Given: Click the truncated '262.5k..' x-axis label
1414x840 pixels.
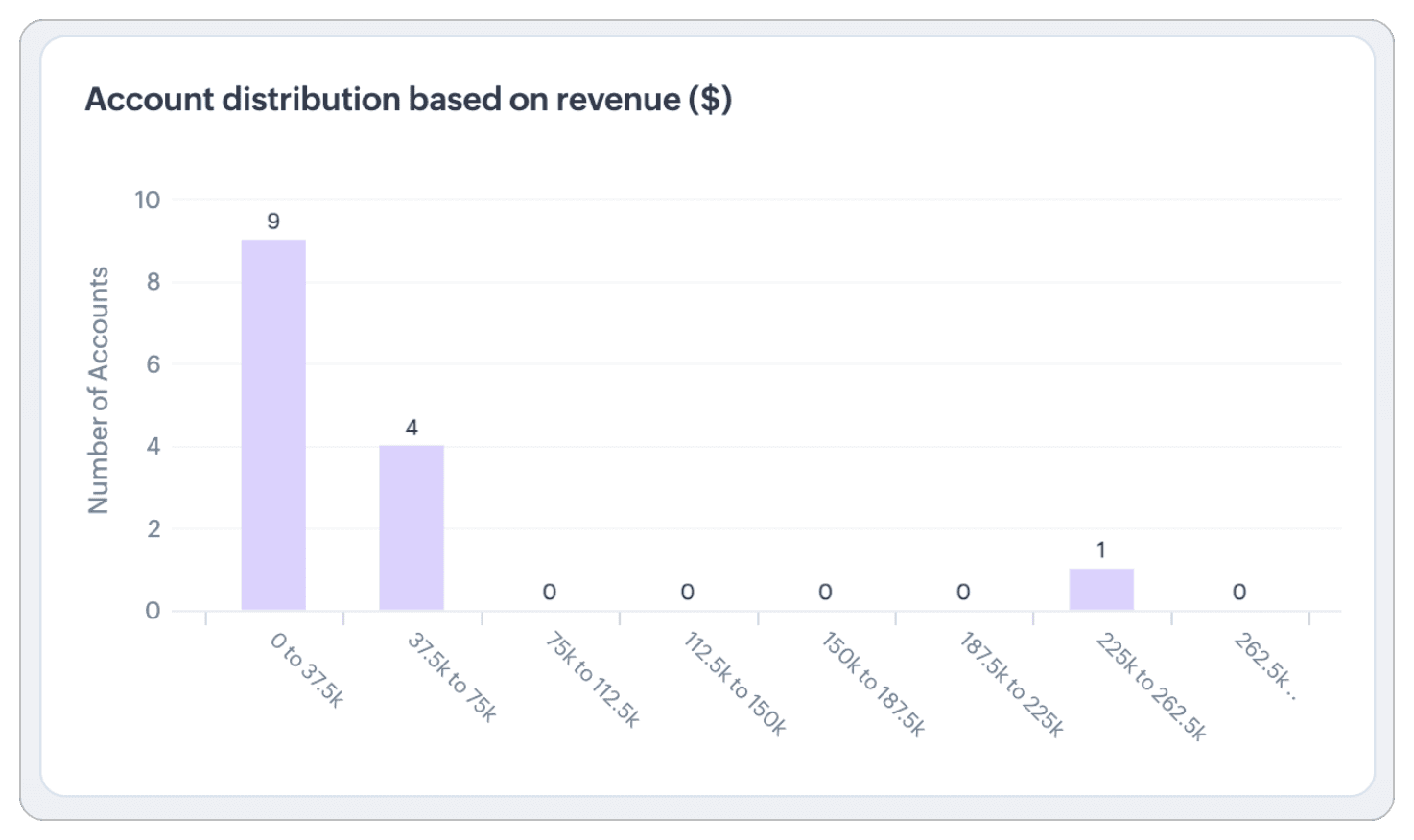Looking at the screenshot, I should coord(1266,666).
